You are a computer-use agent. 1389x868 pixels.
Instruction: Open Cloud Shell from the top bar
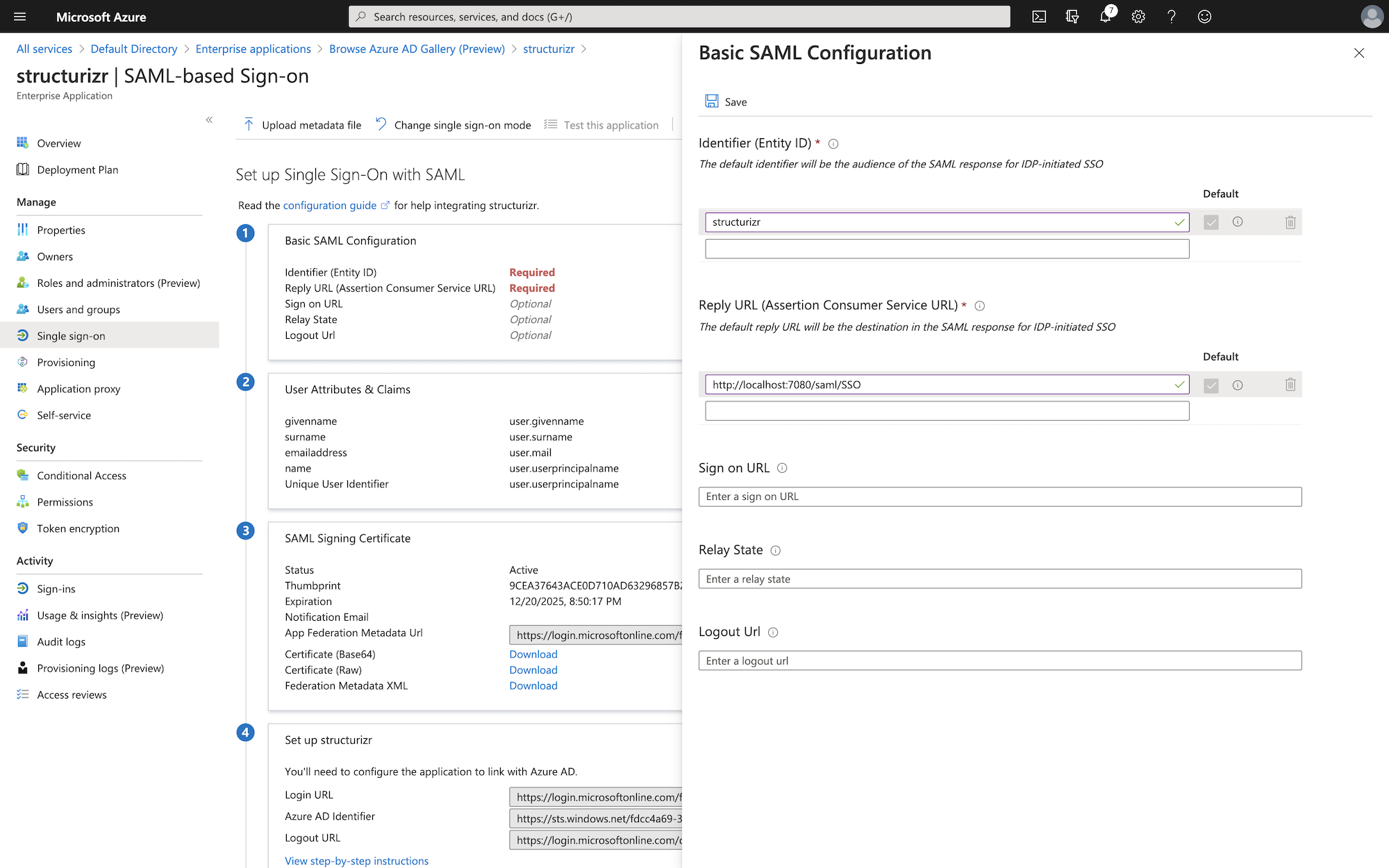point(1039,17)
